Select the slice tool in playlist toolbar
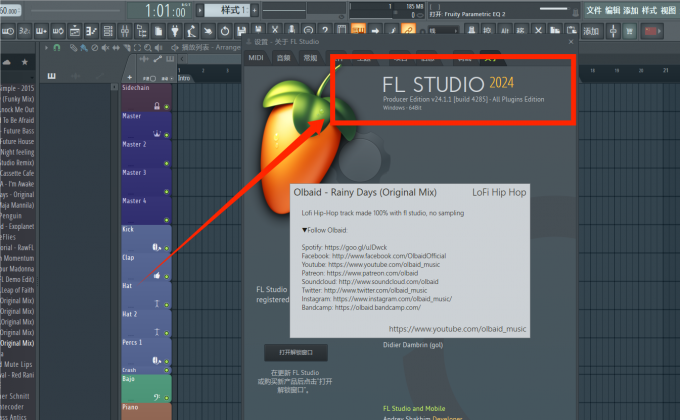 click(127, 48)
